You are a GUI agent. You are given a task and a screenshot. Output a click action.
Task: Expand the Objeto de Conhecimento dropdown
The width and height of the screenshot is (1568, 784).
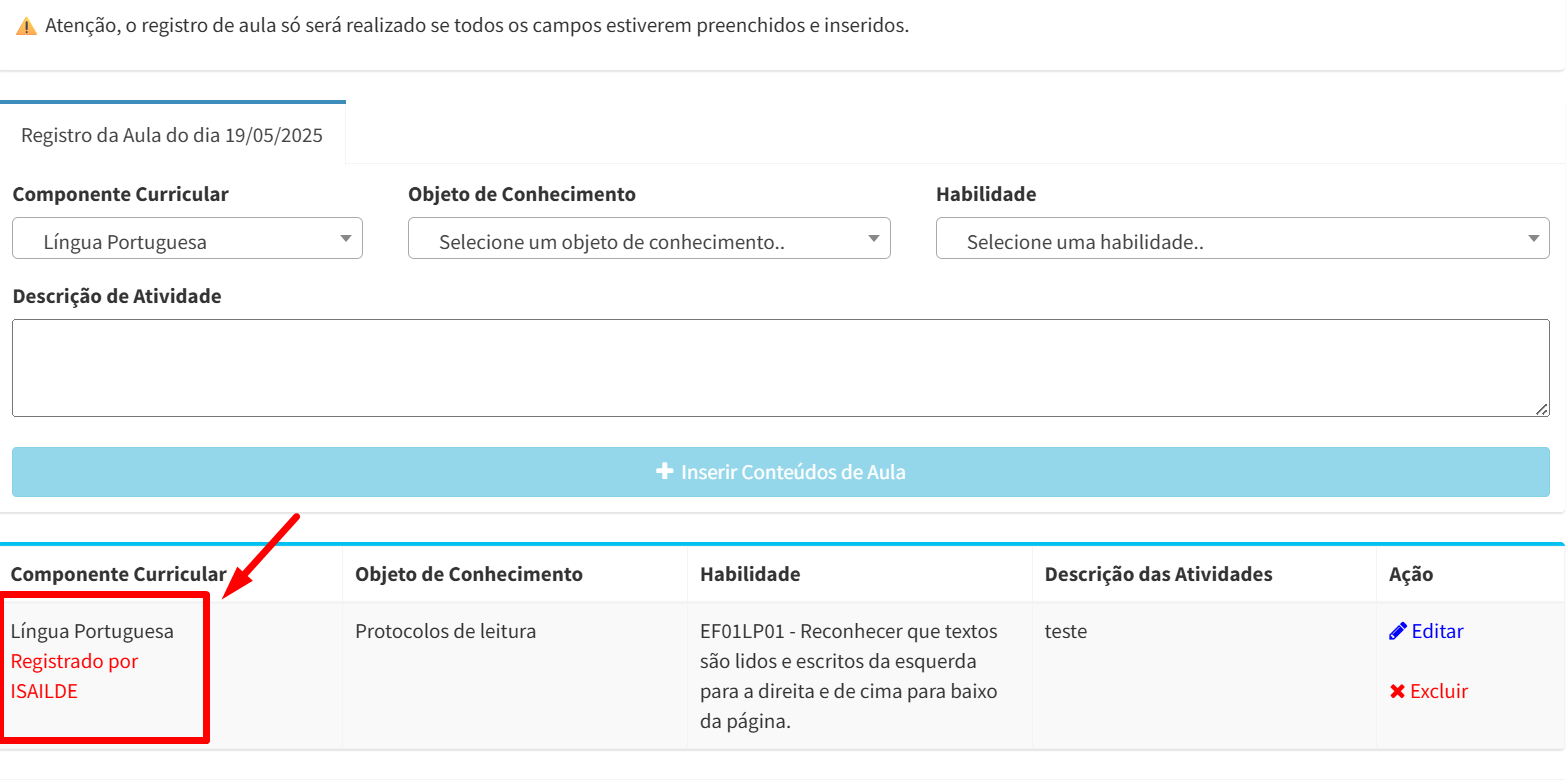649,239
